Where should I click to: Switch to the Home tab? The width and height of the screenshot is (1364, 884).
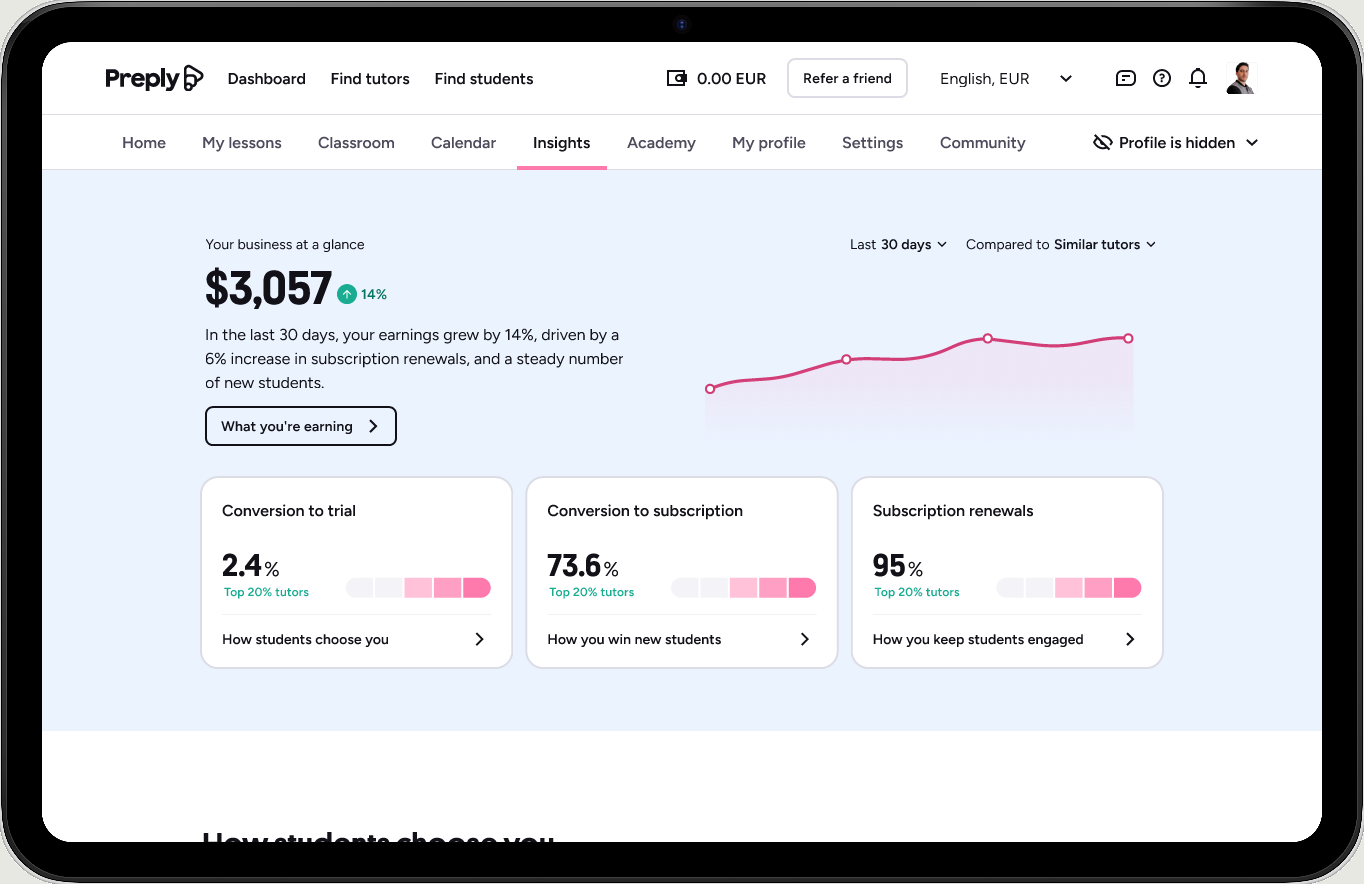click(144, 143)
